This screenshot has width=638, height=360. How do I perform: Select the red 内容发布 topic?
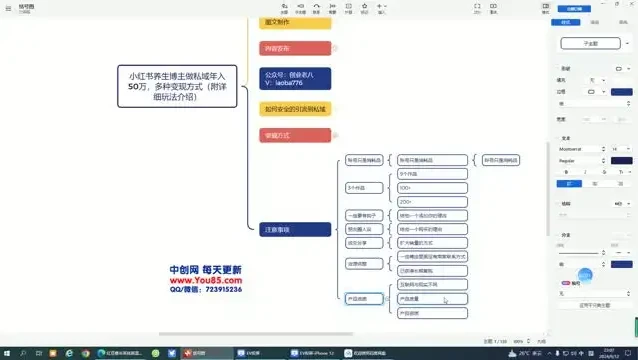coord(295,48)
